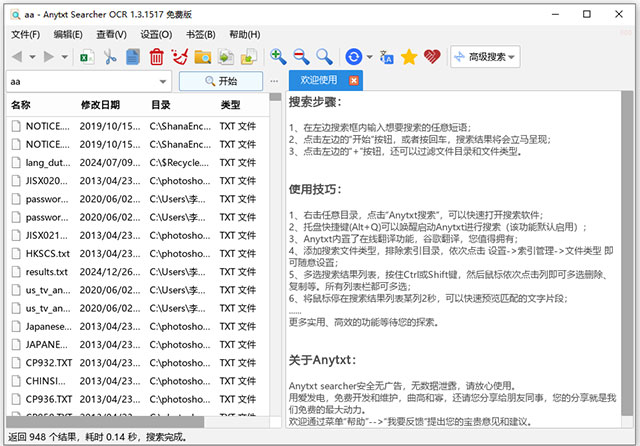The height and width of the screenshot is (446, 640).
Task: Select the CP932.TXT file name
Action: (x=49, y=363)
